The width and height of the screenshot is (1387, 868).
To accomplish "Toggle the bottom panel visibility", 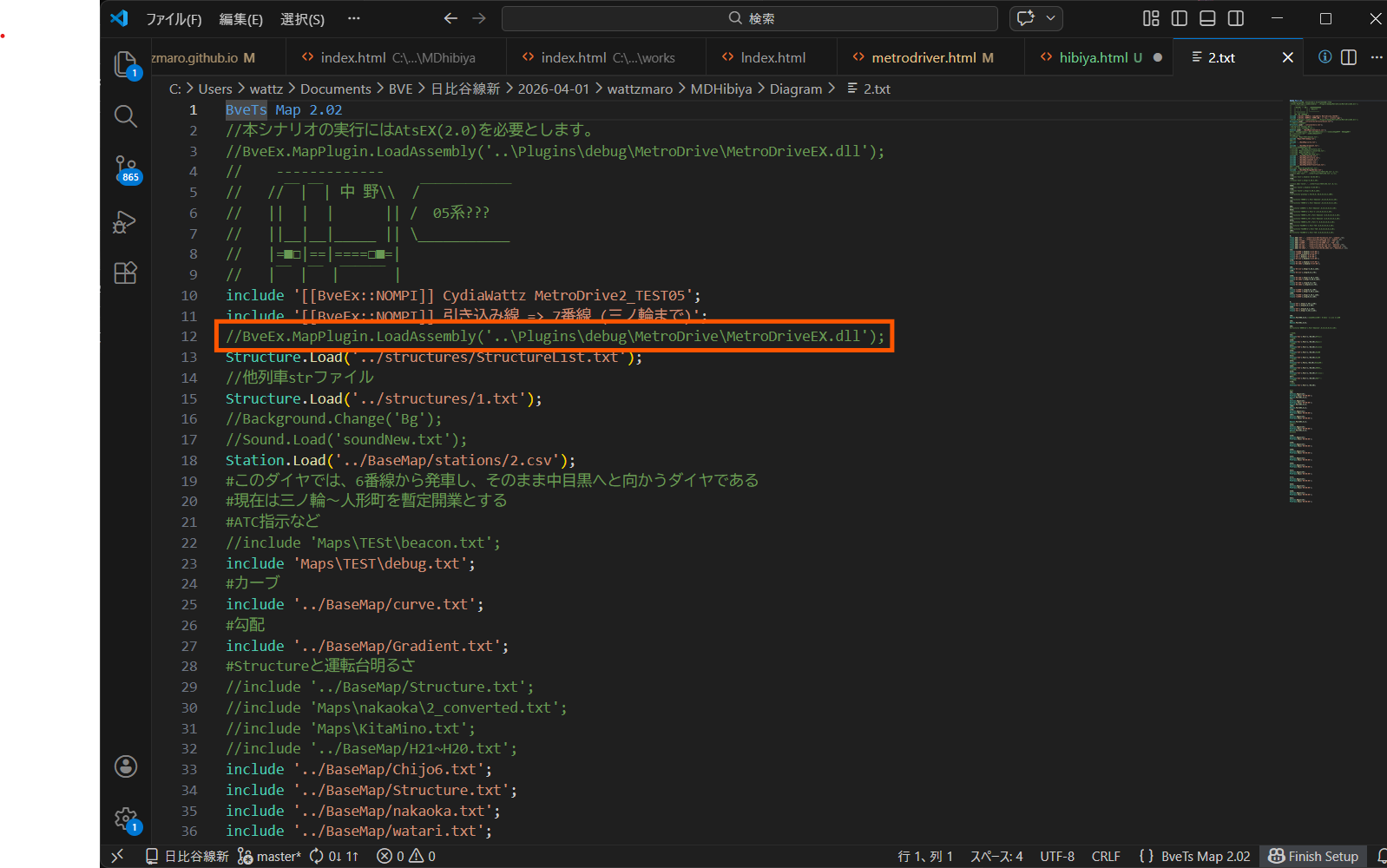I will click(x=1207, y=18).
